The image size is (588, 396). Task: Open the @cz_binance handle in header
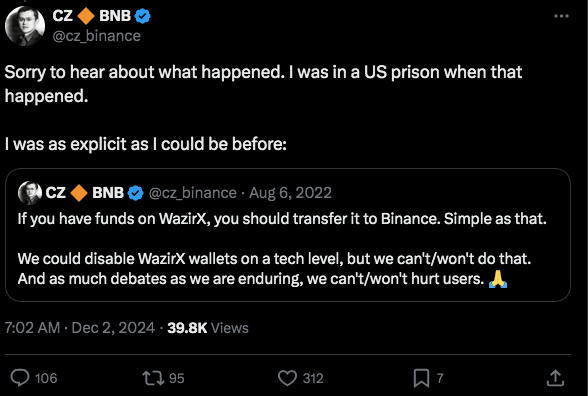point(97,36)
